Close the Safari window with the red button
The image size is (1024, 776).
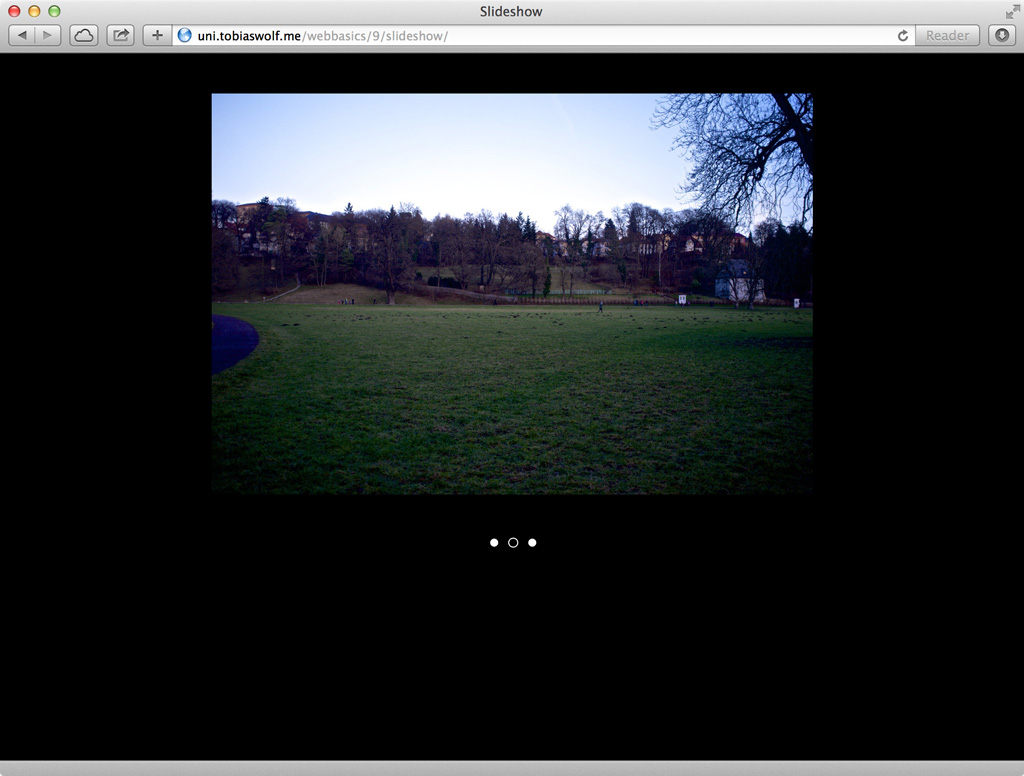pos(14,11)
